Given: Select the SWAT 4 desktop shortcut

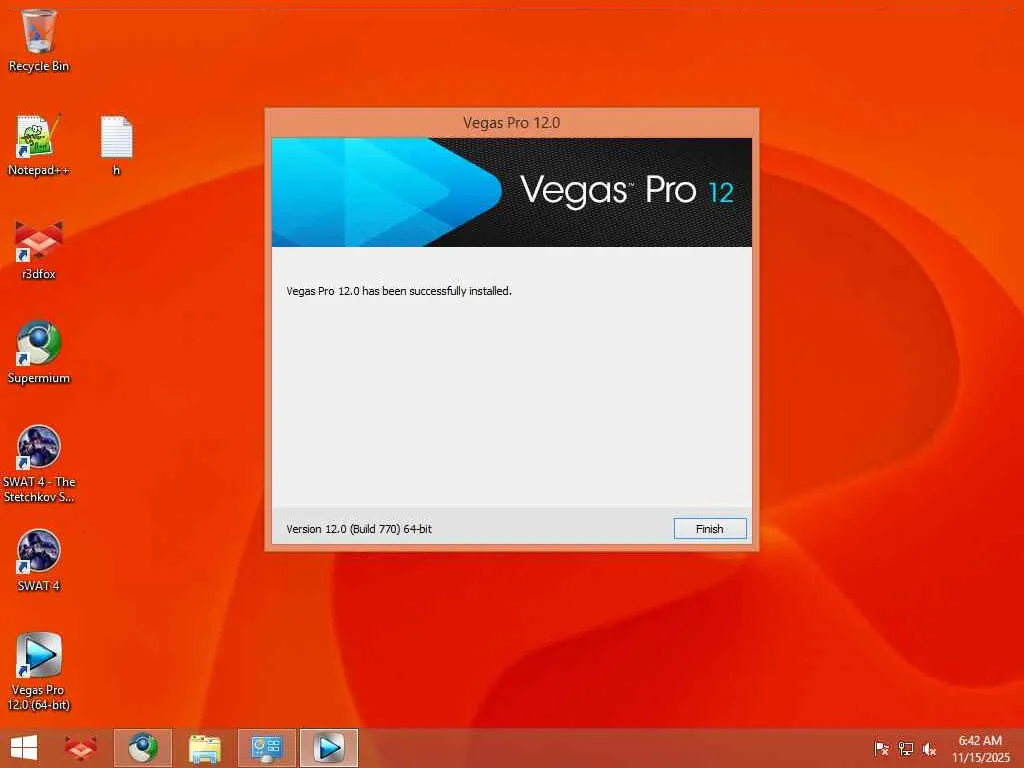Looking at the screenshot, I should pyautogui.click(x=39, y=561).
